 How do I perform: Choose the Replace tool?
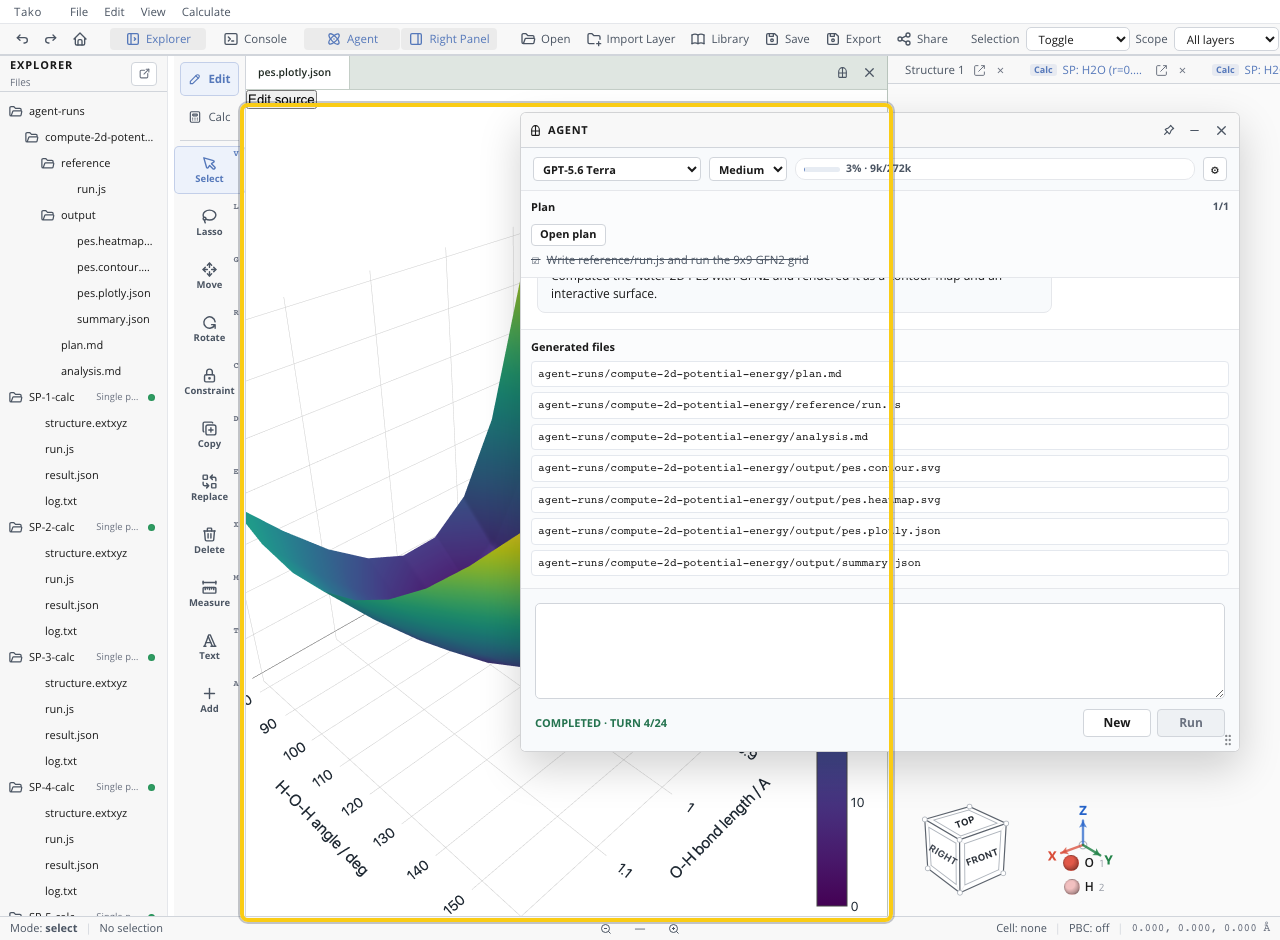tap(209, 487)
